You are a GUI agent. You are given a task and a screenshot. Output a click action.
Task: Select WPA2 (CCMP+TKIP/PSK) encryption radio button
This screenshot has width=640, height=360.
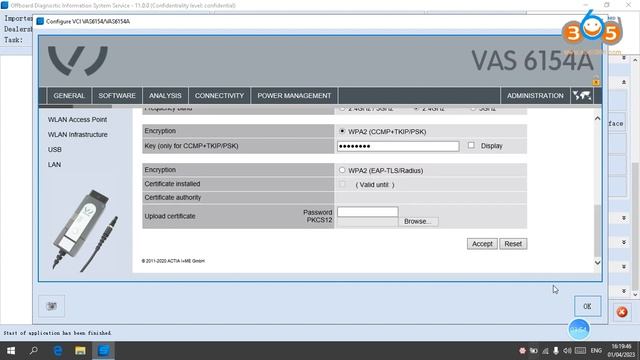pyautogui.click(x=342, y=131)
